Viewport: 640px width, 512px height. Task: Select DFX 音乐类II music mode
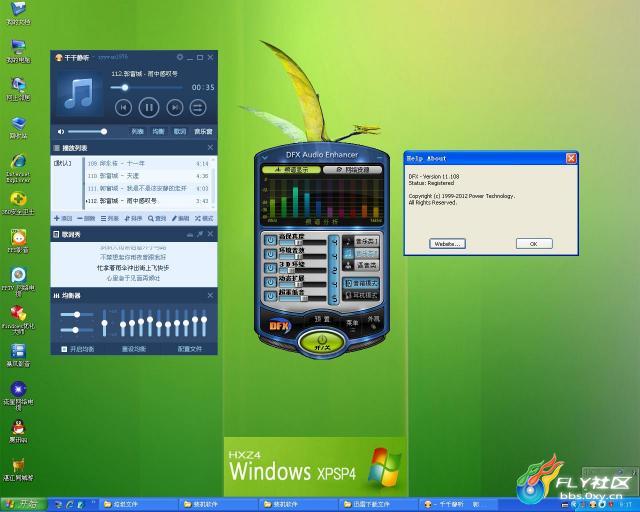pyautogui.click(x=361, y=254)
